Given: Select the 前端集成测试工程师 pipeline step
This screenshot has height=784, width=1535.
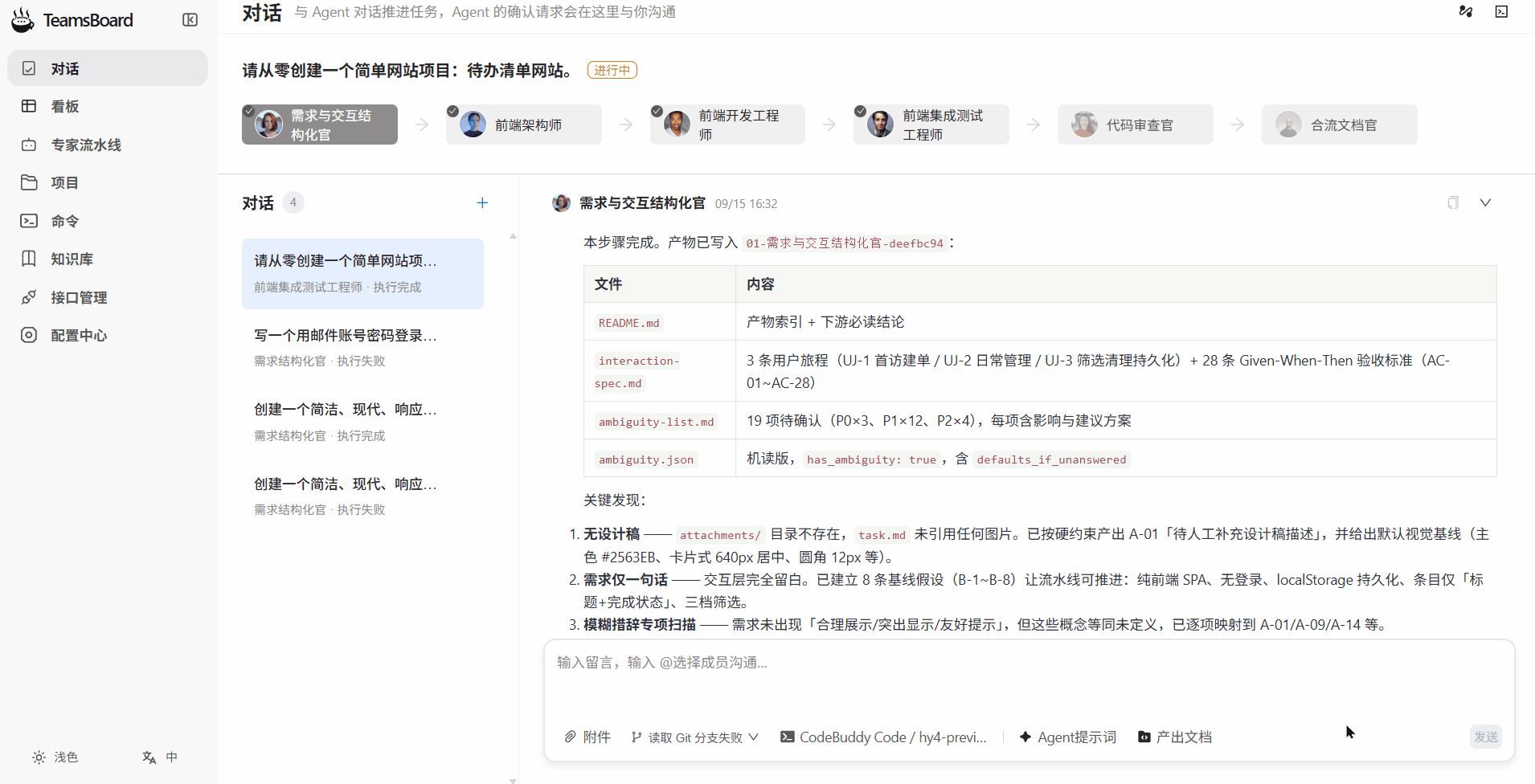Looking at the screenshot, I should point(931,125).
